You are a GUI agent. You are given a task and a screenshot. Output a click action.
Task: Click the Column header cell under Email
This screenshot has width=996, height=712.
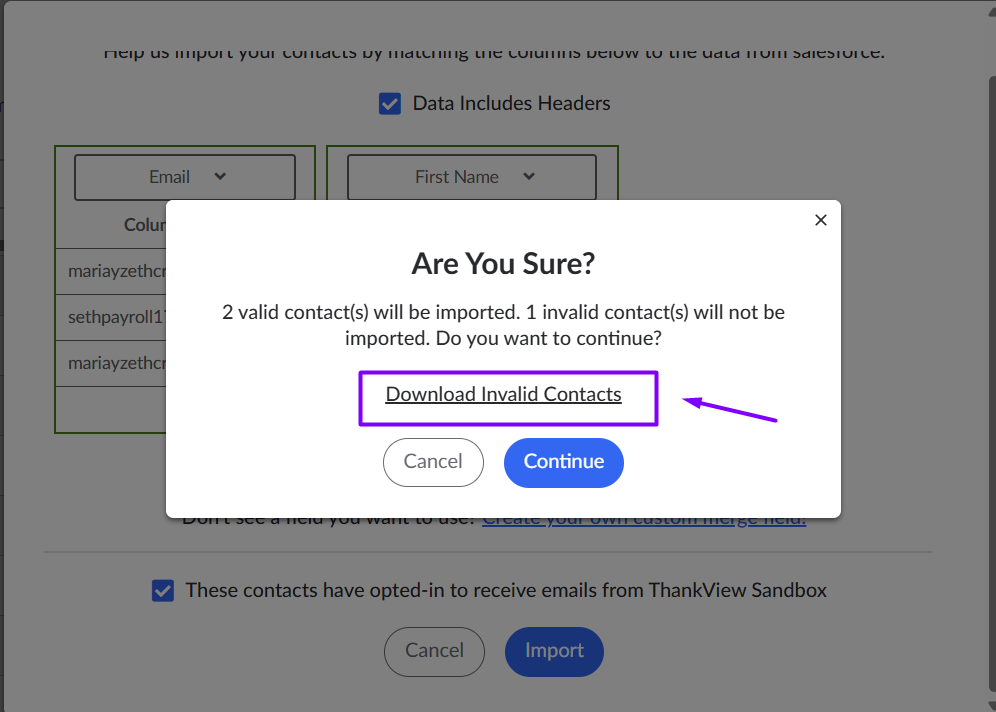[143, 226]
